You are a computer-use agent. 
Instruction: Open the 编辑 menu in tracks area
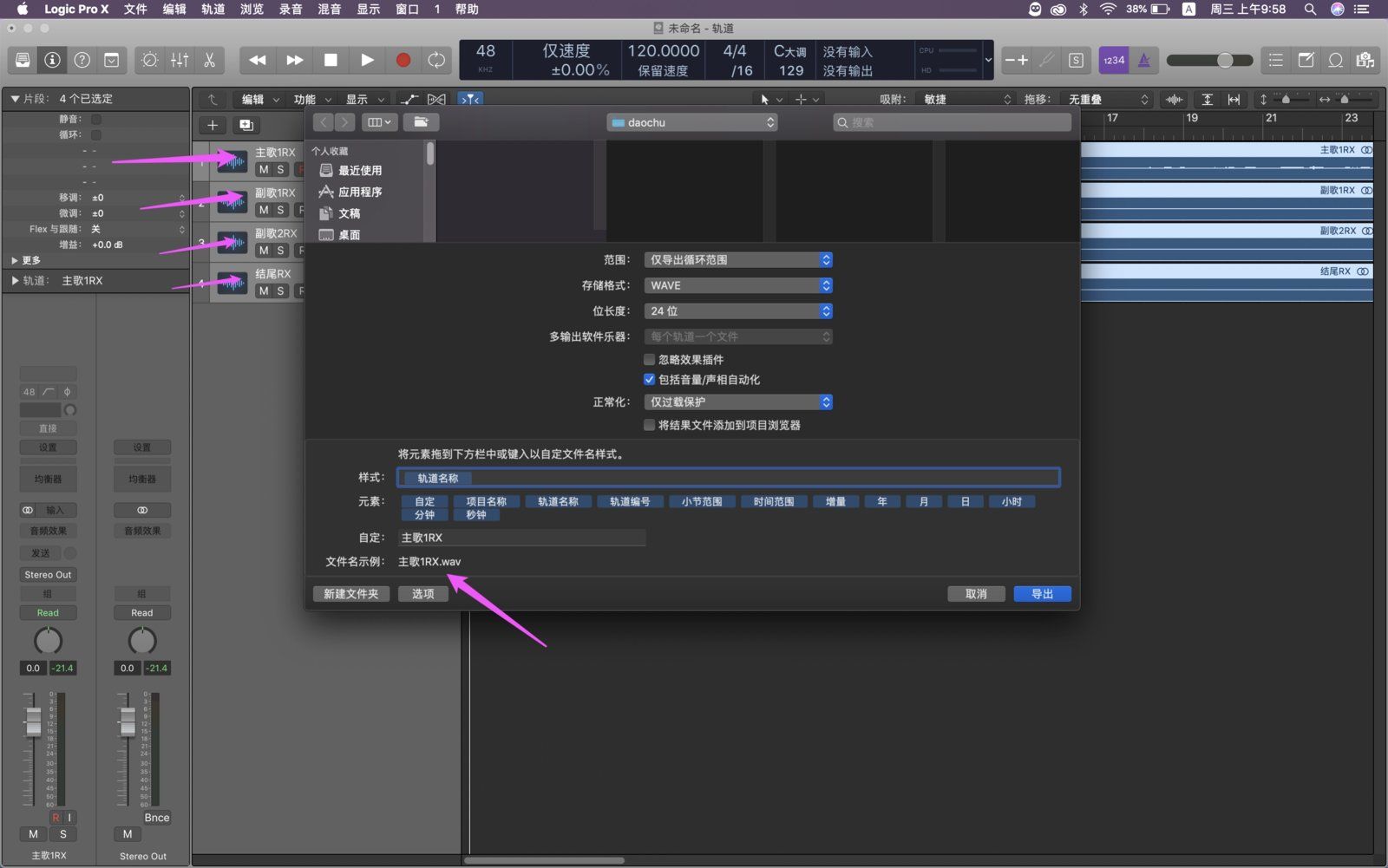coord(260,100)
